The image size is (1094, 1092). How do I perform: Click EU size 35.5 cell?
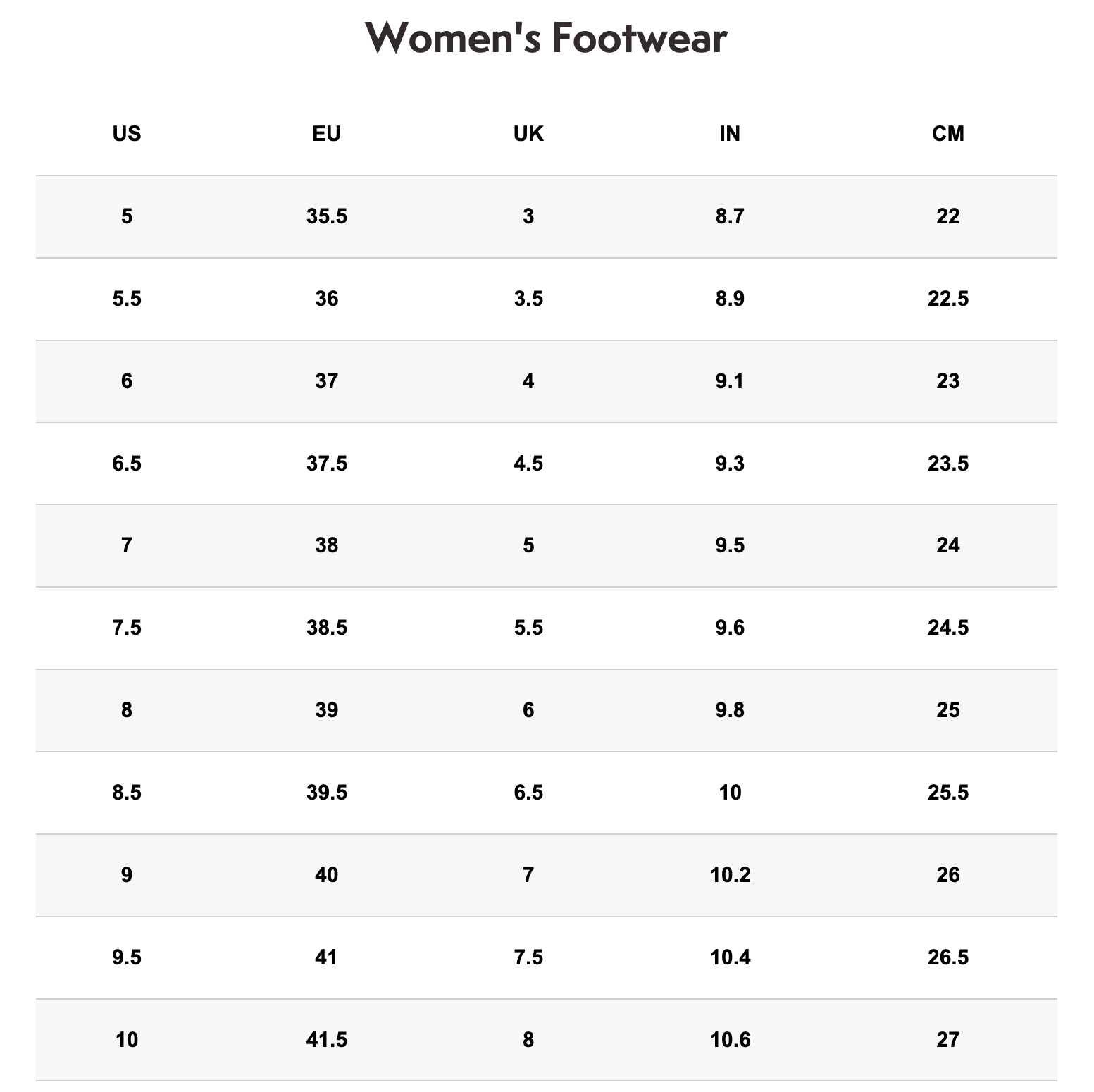click(x=326, y=216)
